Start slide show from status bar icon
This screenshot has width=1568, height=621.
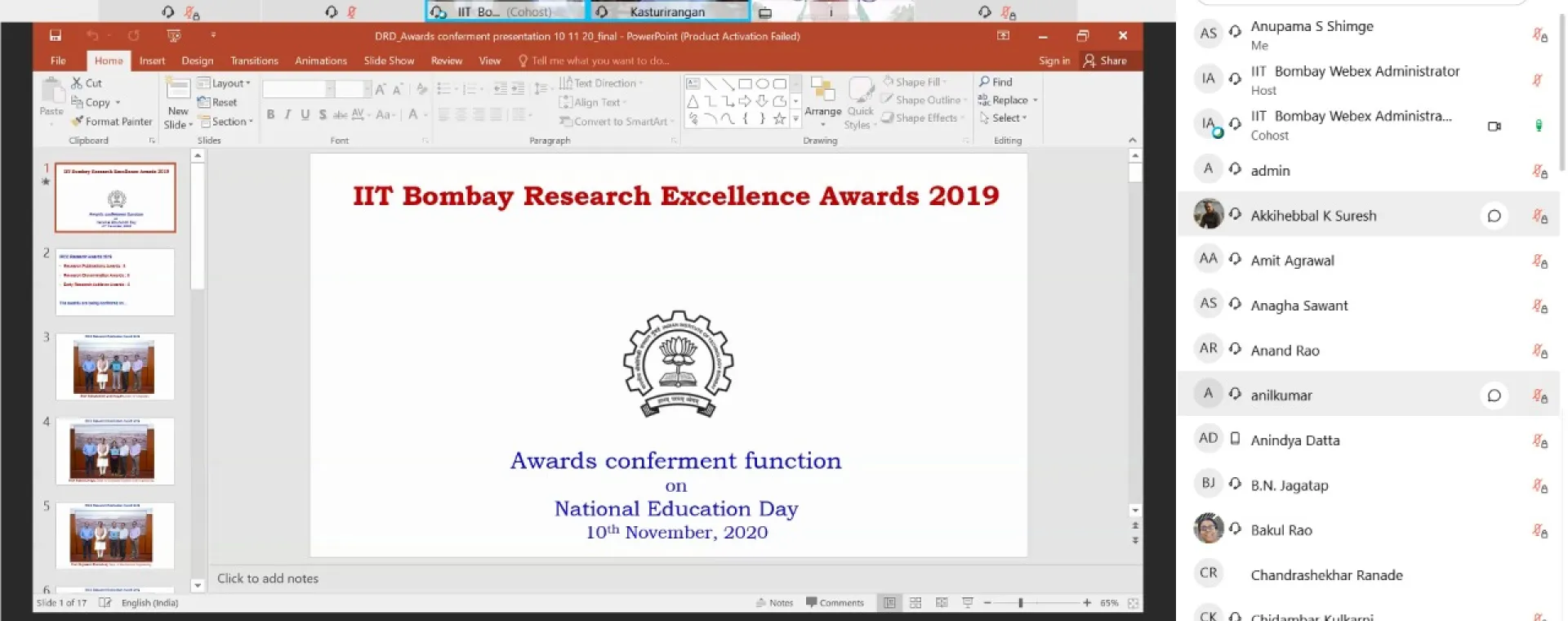pyautogui.click(x=968, y=603)
